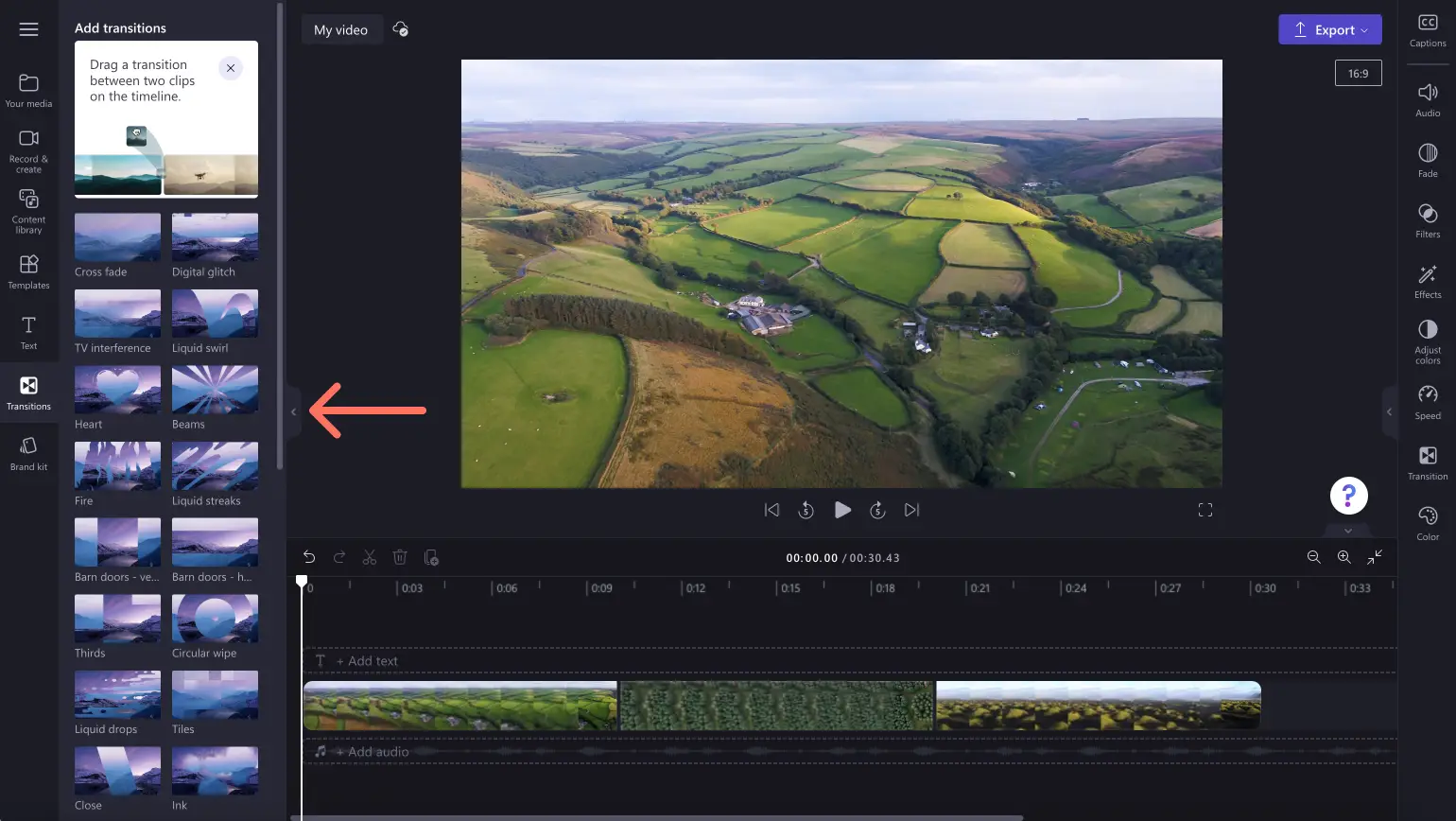This screenshot has width=1456, height=821.
Task: Open Content library panel
Action: point(28,212)
